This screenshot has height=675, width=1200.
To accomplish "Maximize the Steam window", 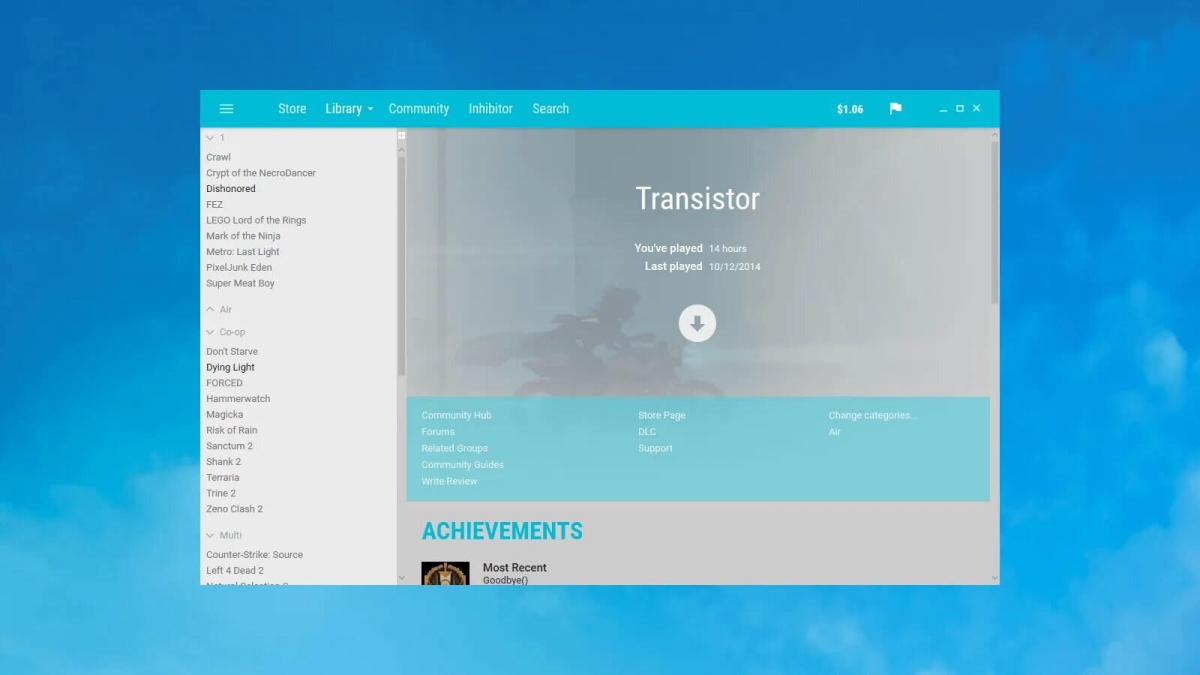I will click(x=960, y=108).
